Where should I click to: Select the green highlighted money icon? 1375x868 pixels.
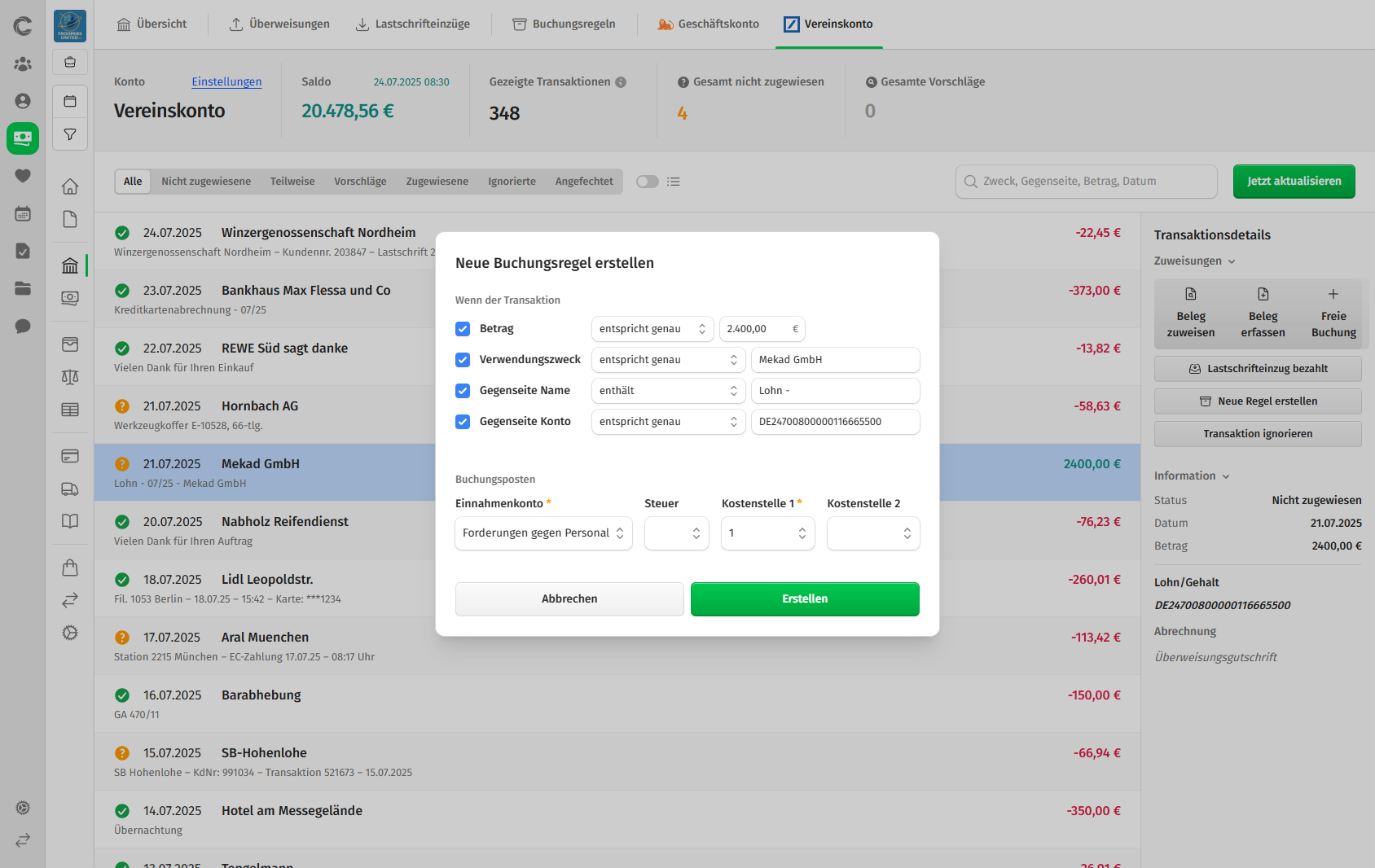click(x=23, y=138)
